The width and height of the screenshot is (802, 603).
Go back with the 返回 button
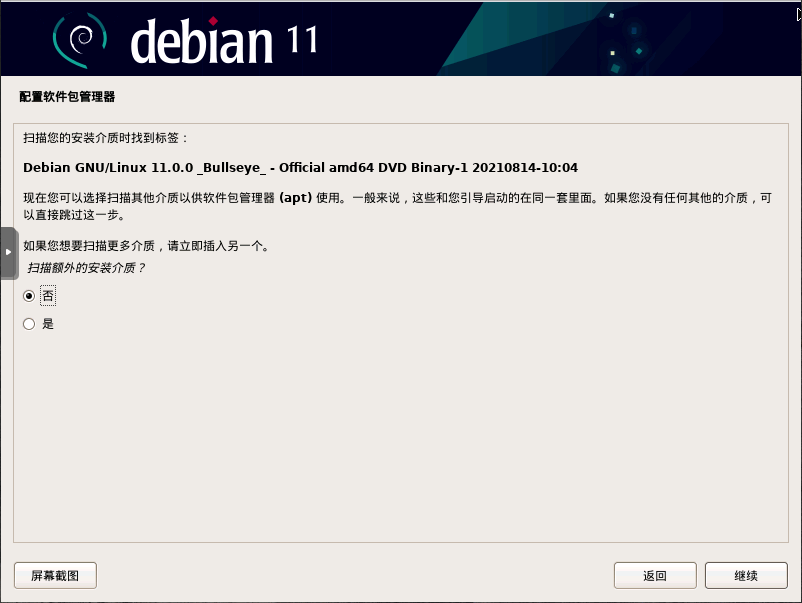coord(655,575)
